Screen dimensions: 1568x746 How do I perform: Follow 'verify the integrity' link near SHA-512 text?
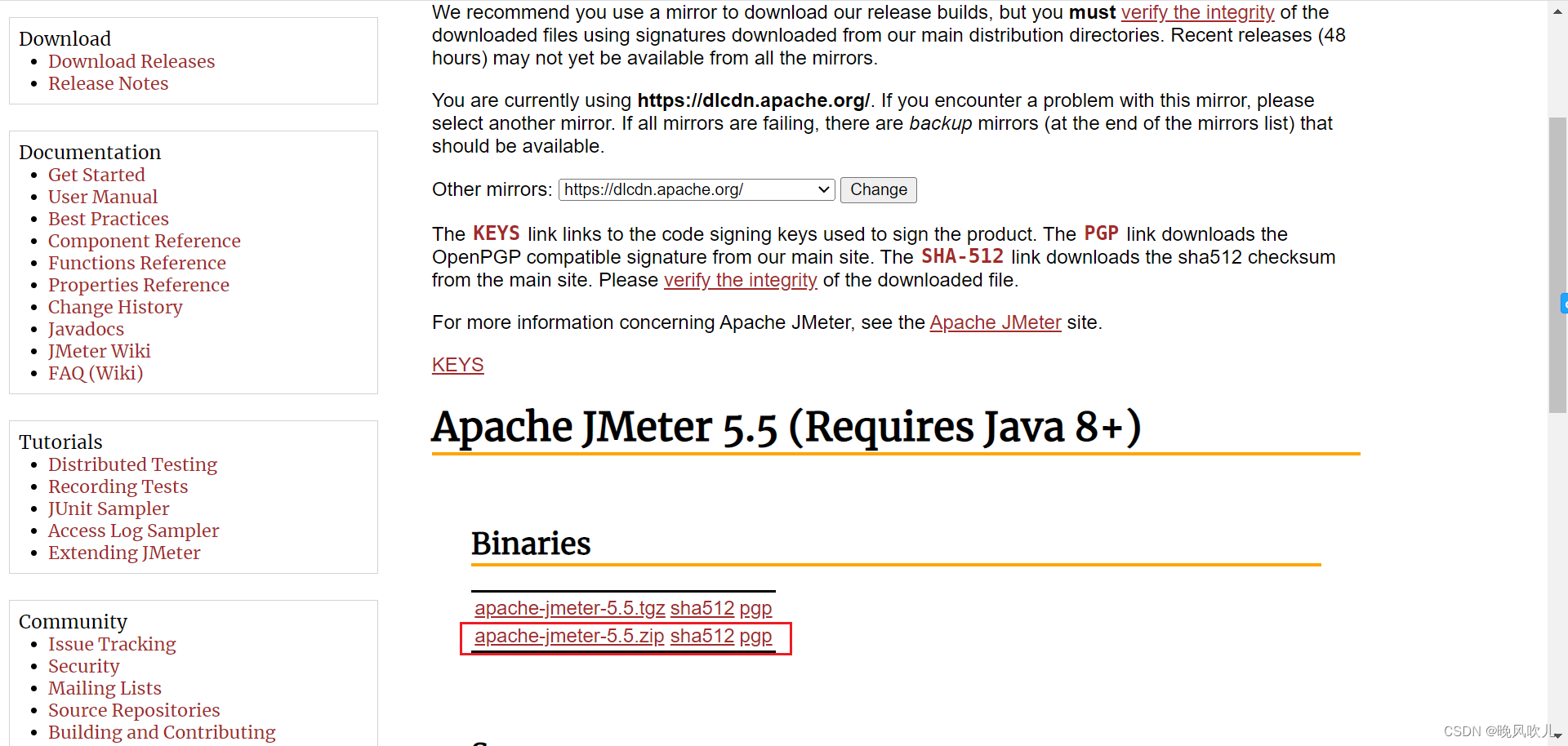740,280
